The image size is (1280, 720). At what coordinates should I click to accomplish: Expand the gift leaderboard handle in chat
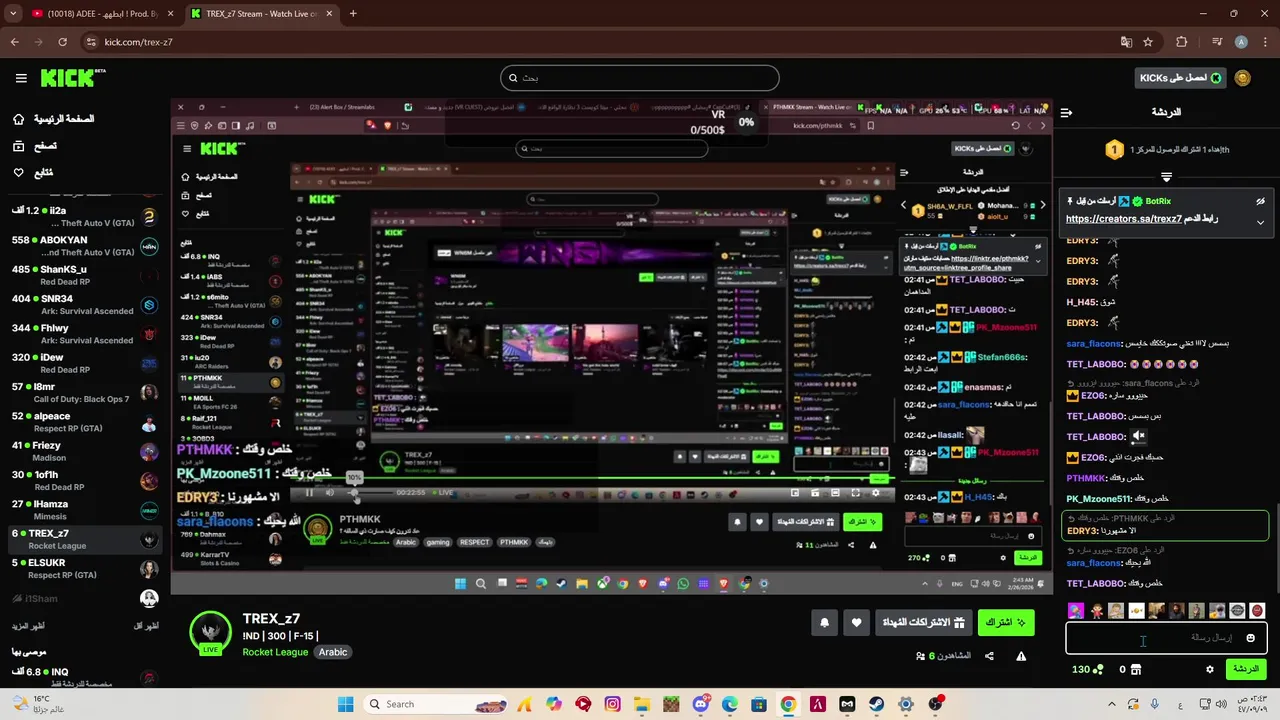coord(1166,177)
